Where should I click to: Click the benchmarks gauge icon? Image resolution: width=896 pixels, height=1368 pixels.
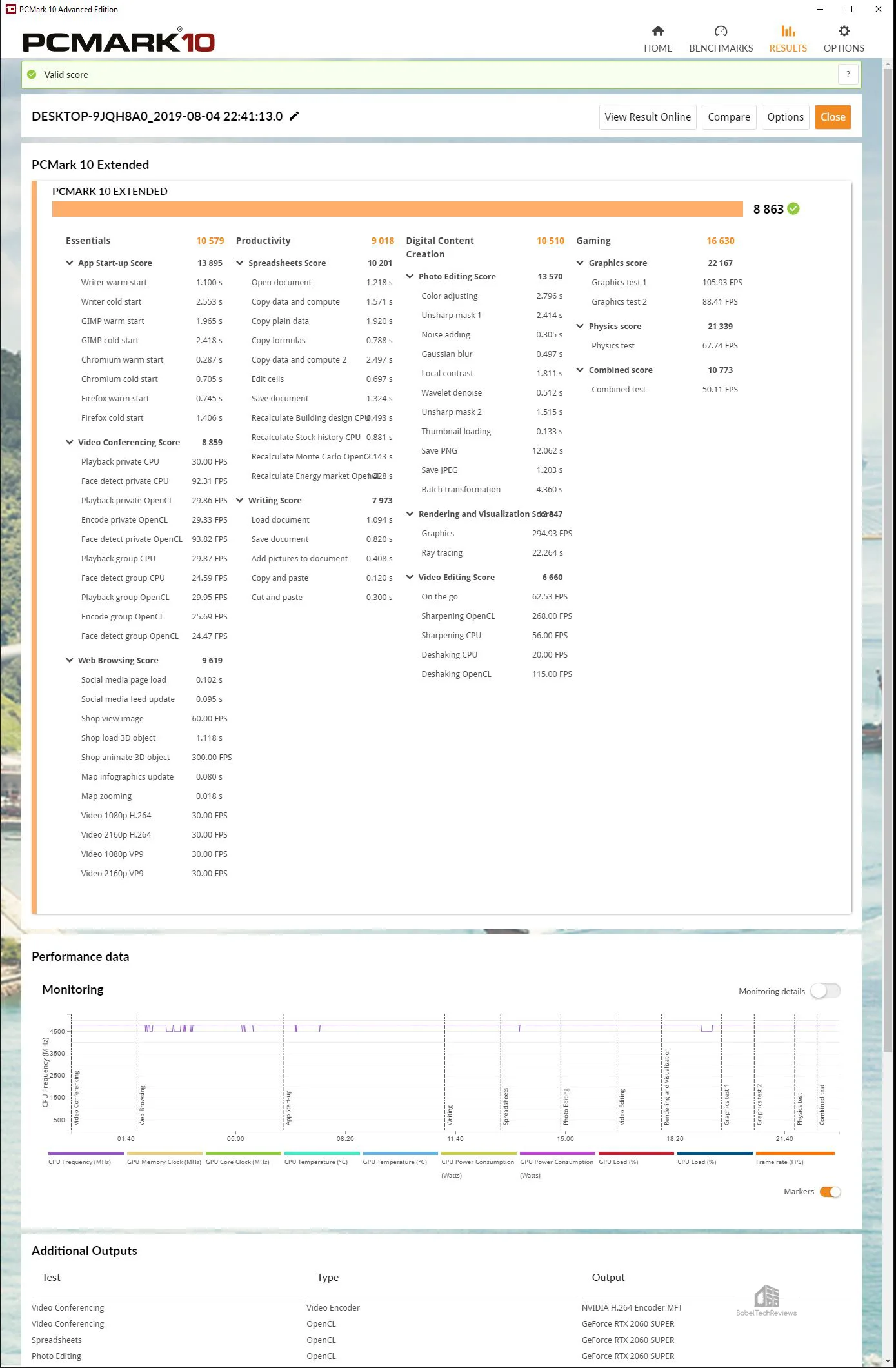click(721, 31)
